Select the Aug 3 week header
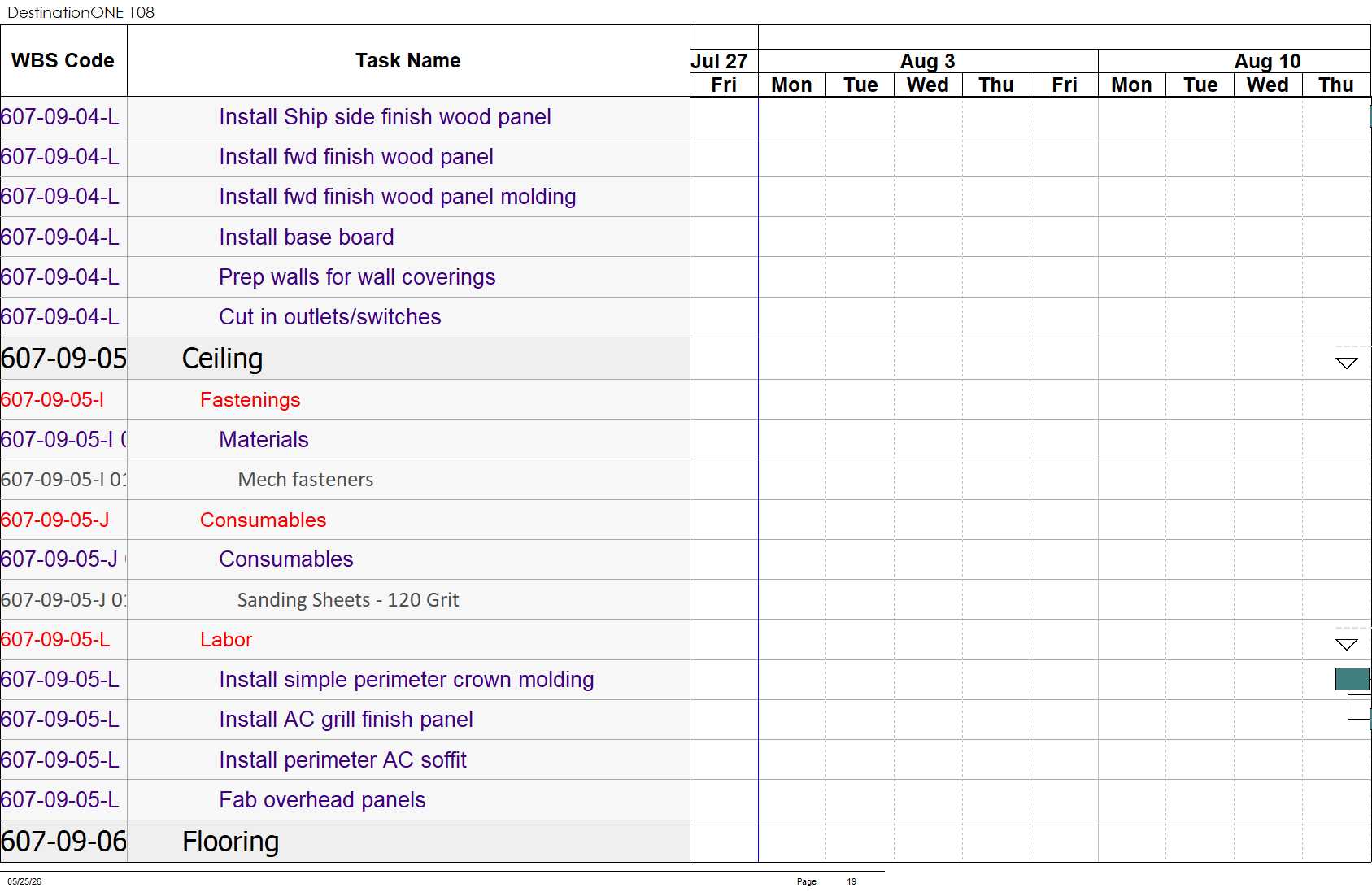 (x=928, y=61)
